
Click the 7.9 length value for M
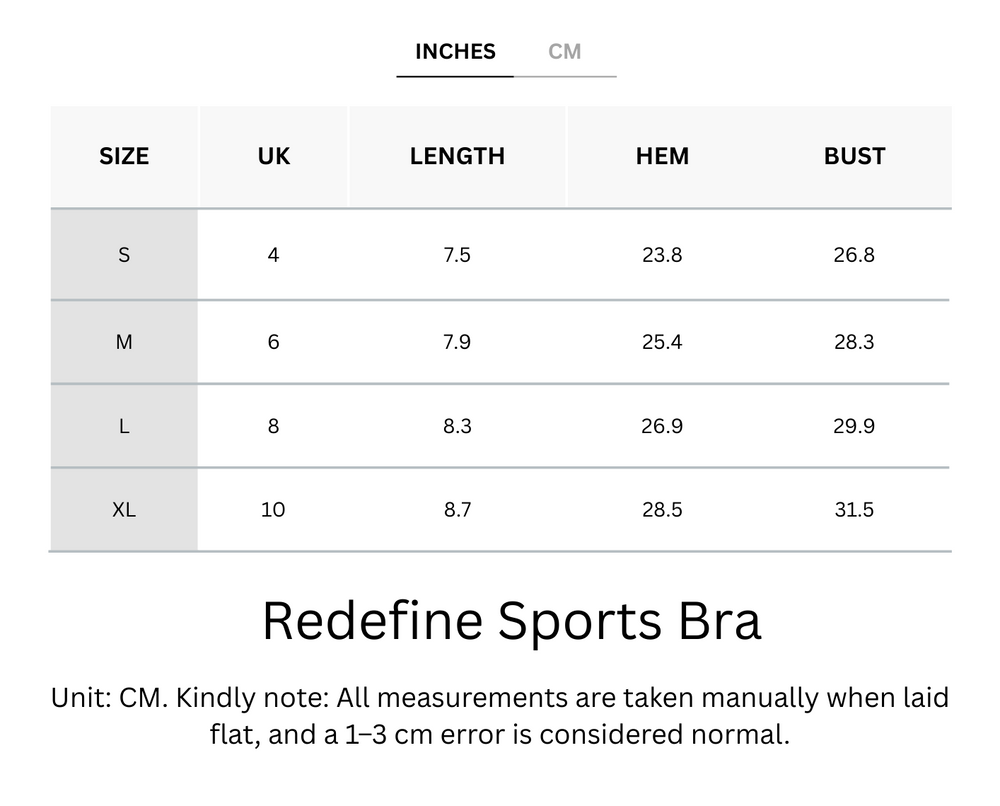point(457,341)
